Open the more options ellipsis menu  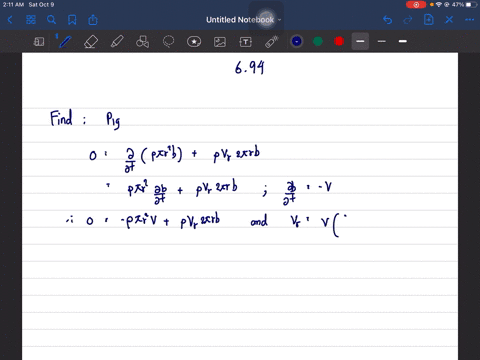(x=470, y=20)
